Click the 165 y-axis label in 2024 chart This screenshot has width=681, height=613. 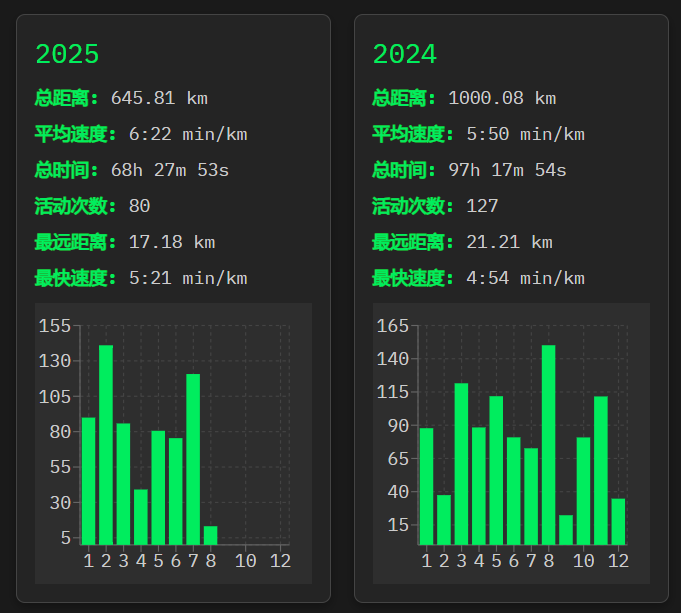[x=393, y=326]
